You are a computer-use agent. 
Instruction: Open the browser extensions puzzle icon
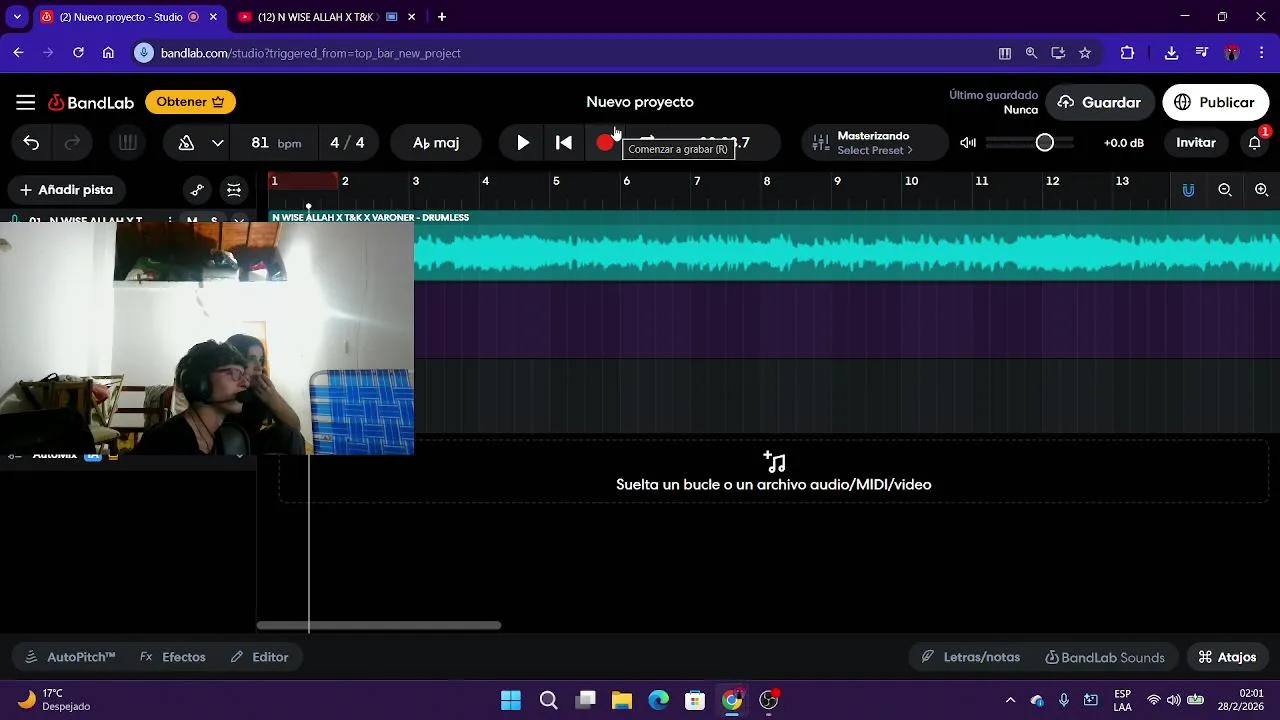(x=1127, y=53)
